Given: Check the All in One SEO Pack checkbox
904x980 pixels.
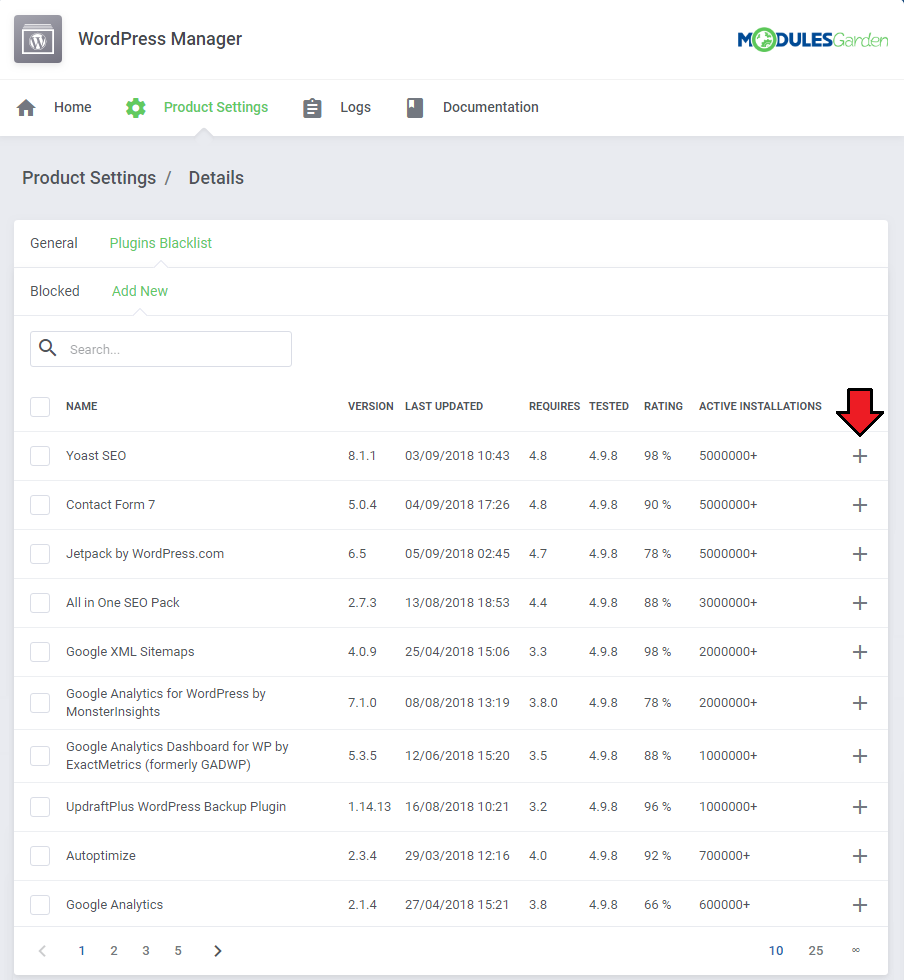Looking at the screenshot, I should click(x=40, y=602).
